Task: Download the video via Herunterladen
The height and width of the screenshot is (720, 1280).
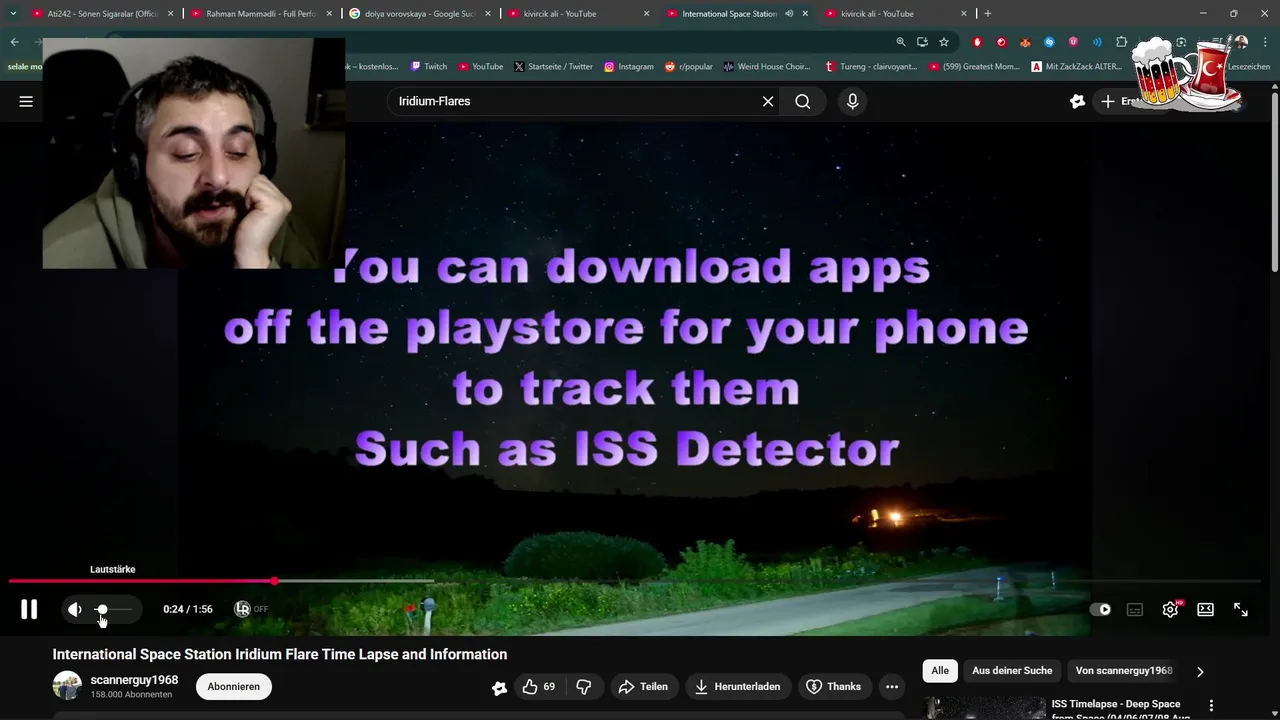Action: click(738, 687)
